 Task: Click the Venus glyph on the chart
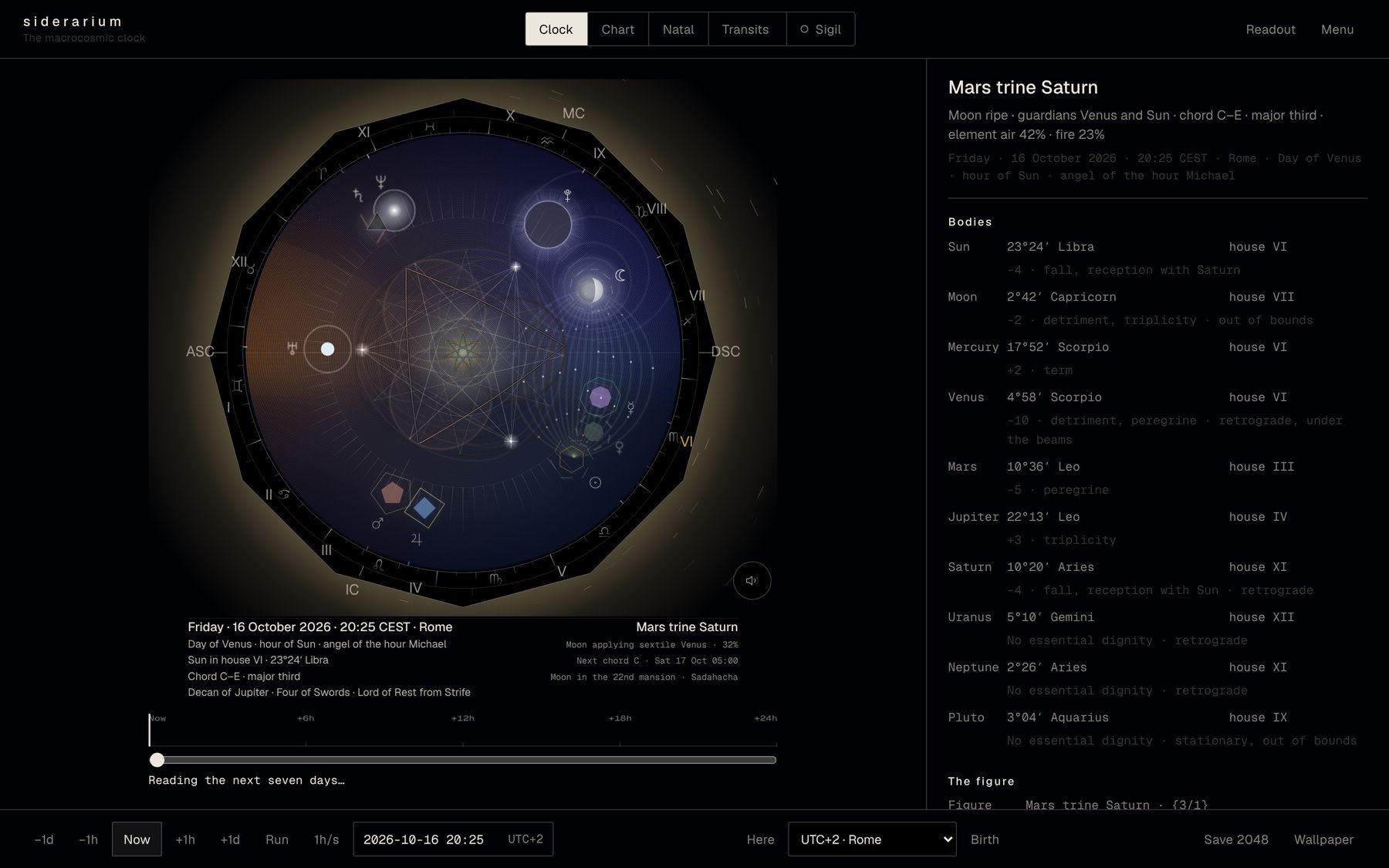click(x=619, y=447)
